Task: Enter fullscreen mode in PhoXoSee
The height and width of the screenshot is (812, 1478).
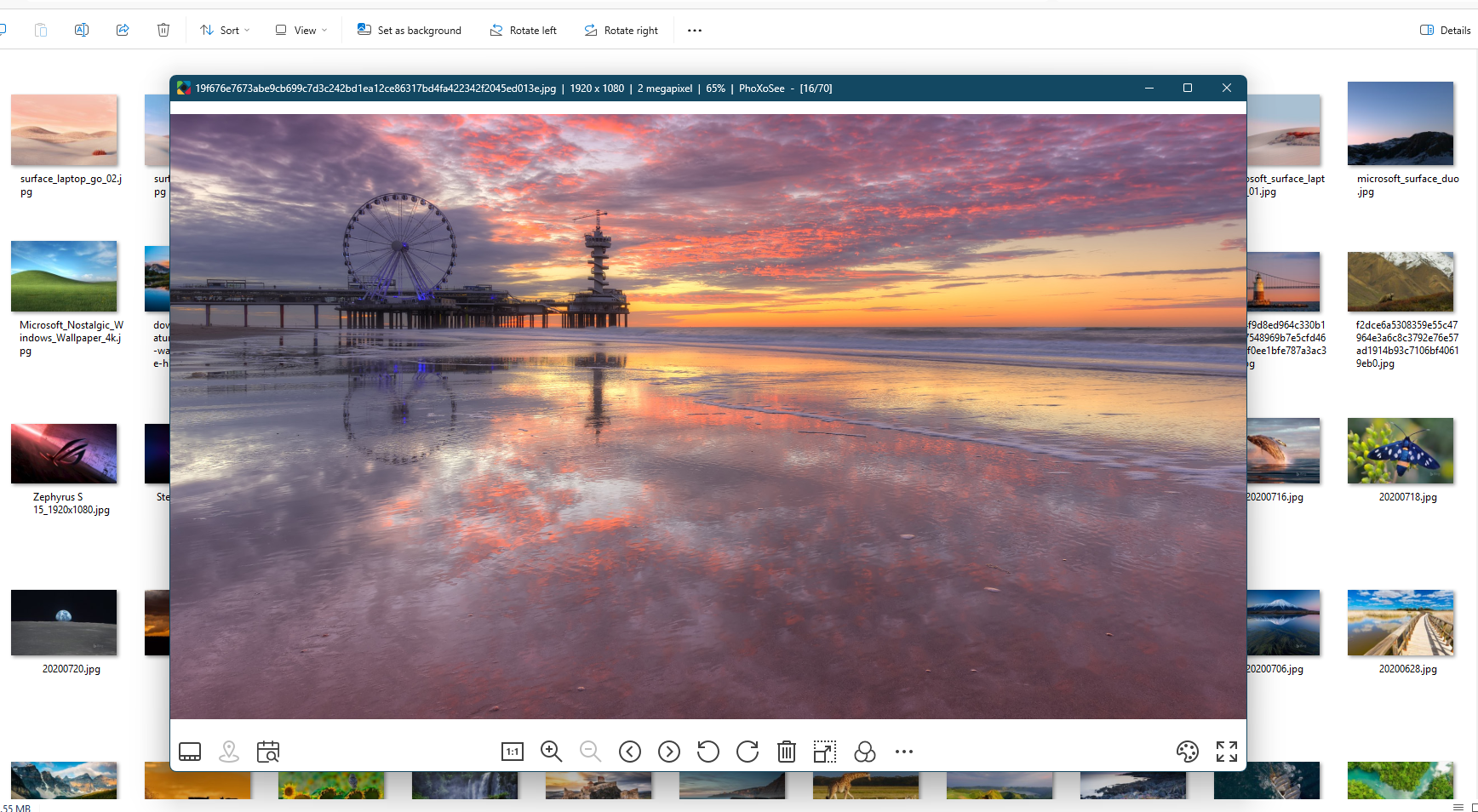Action: [x=1226, y=752]
